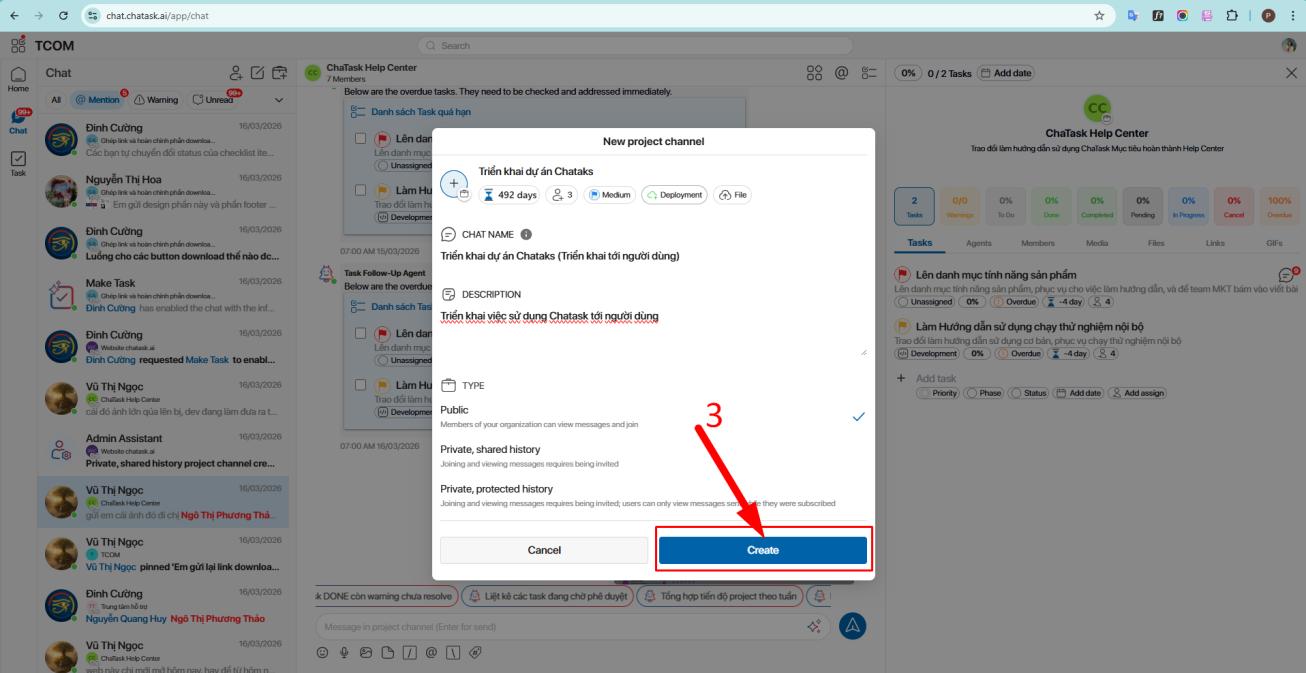Switch to the GIFs tab
Screen dimensions: 1306x673
pos(1273,243)
